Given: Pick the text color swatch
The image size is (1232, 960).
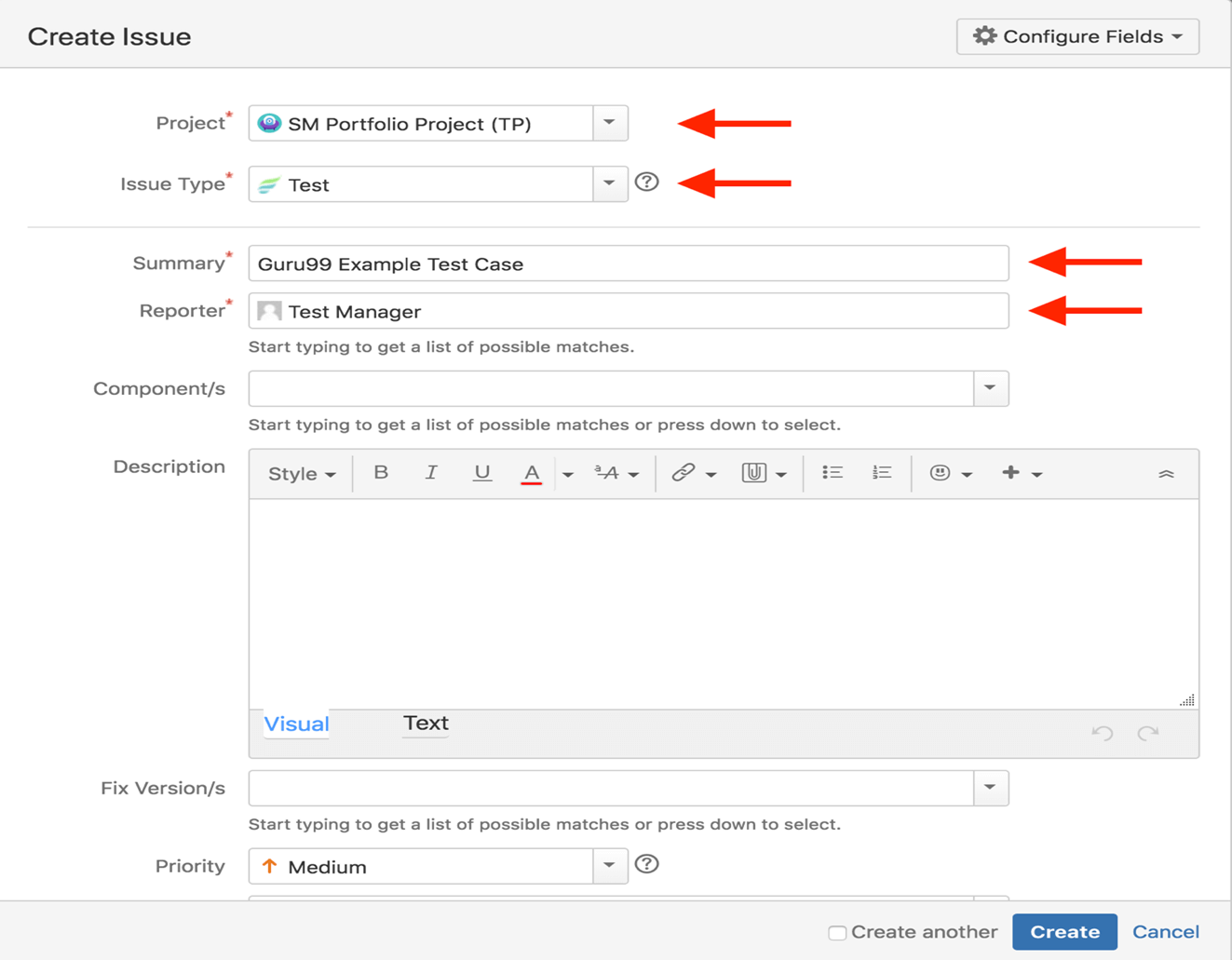Looking at the screenshot, I should 532,473.
